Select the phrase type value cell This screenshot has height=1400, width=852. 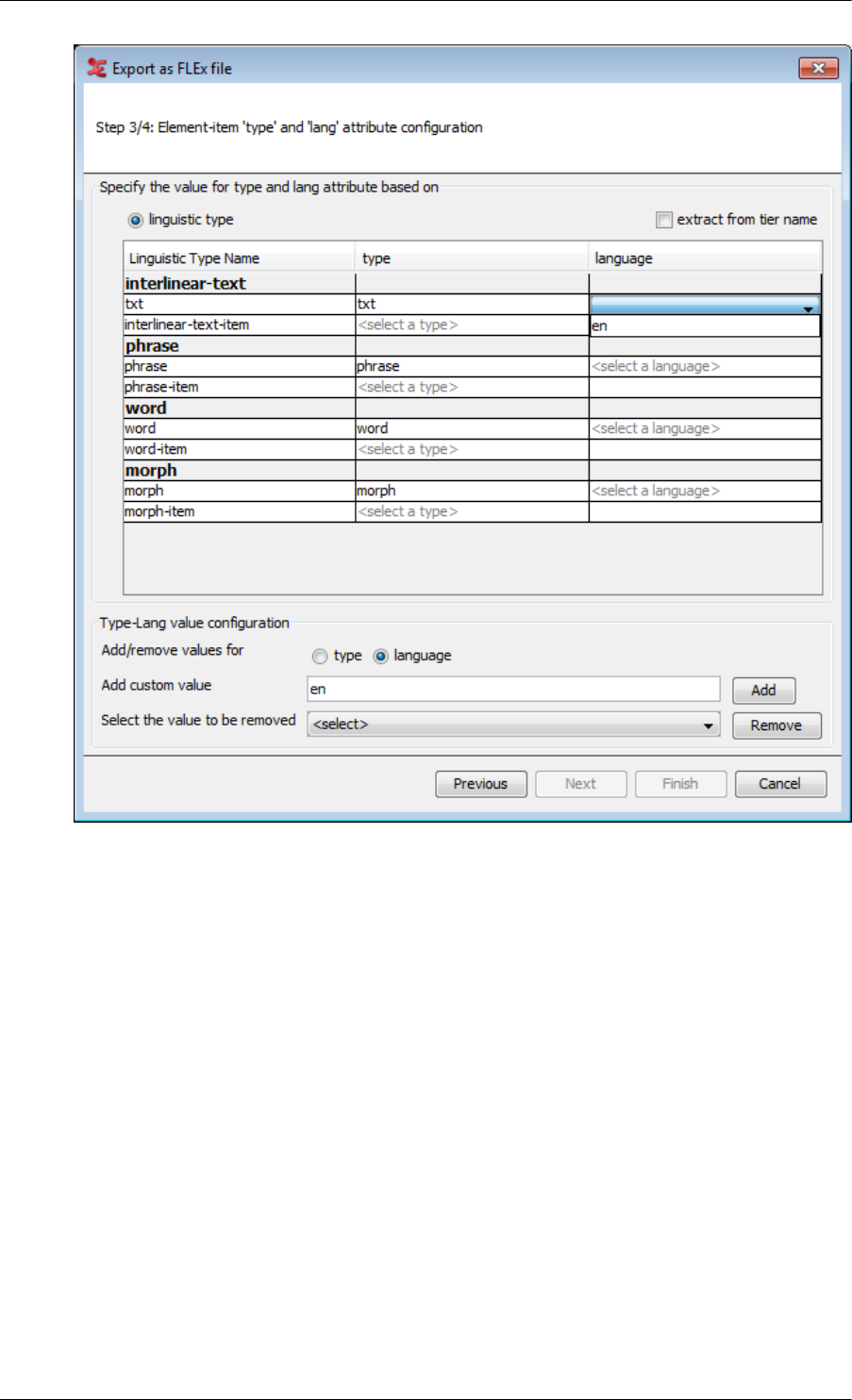pyautogui.click(x=472, y=366)
